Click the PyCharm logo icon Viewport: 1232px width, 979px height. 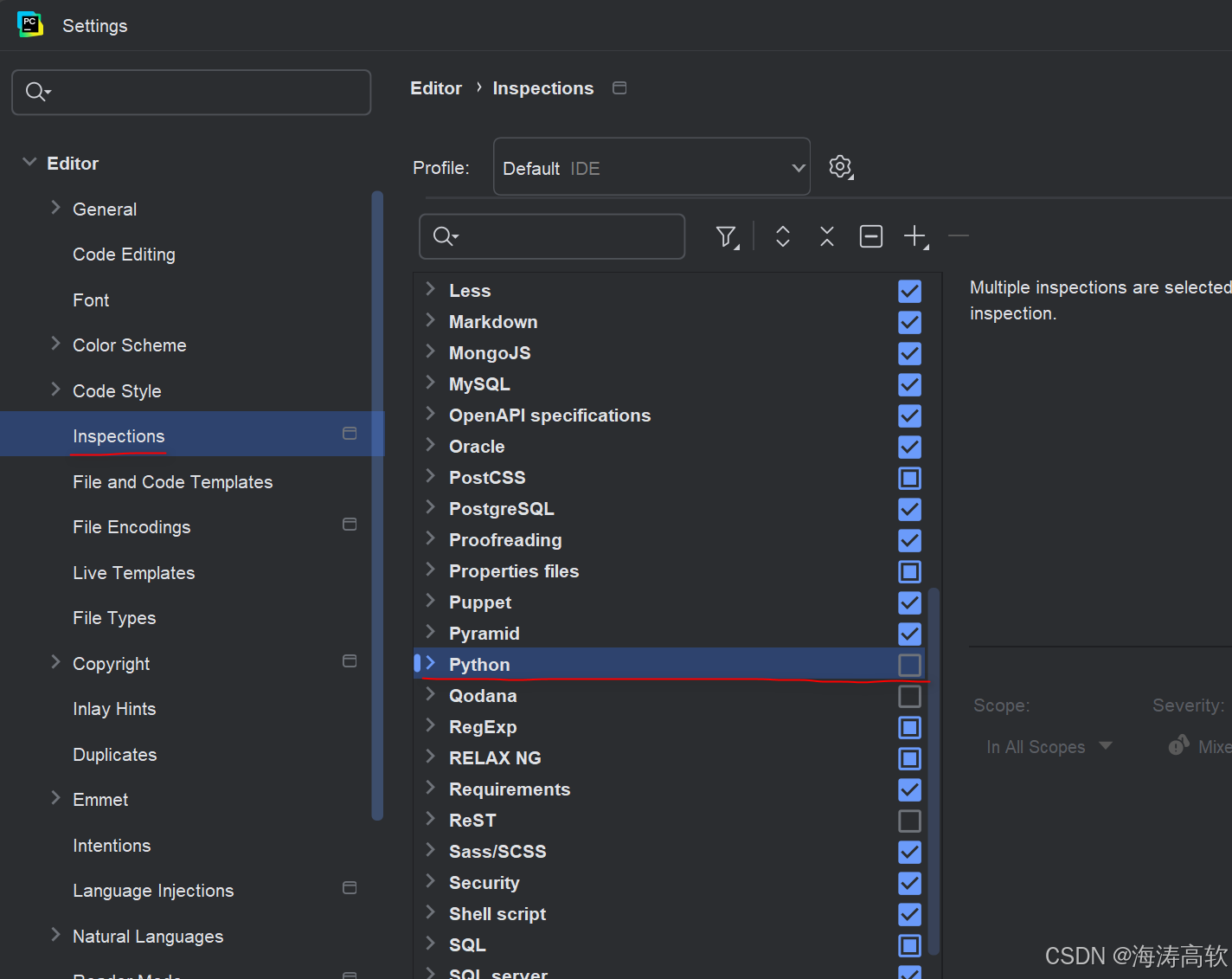30,24
